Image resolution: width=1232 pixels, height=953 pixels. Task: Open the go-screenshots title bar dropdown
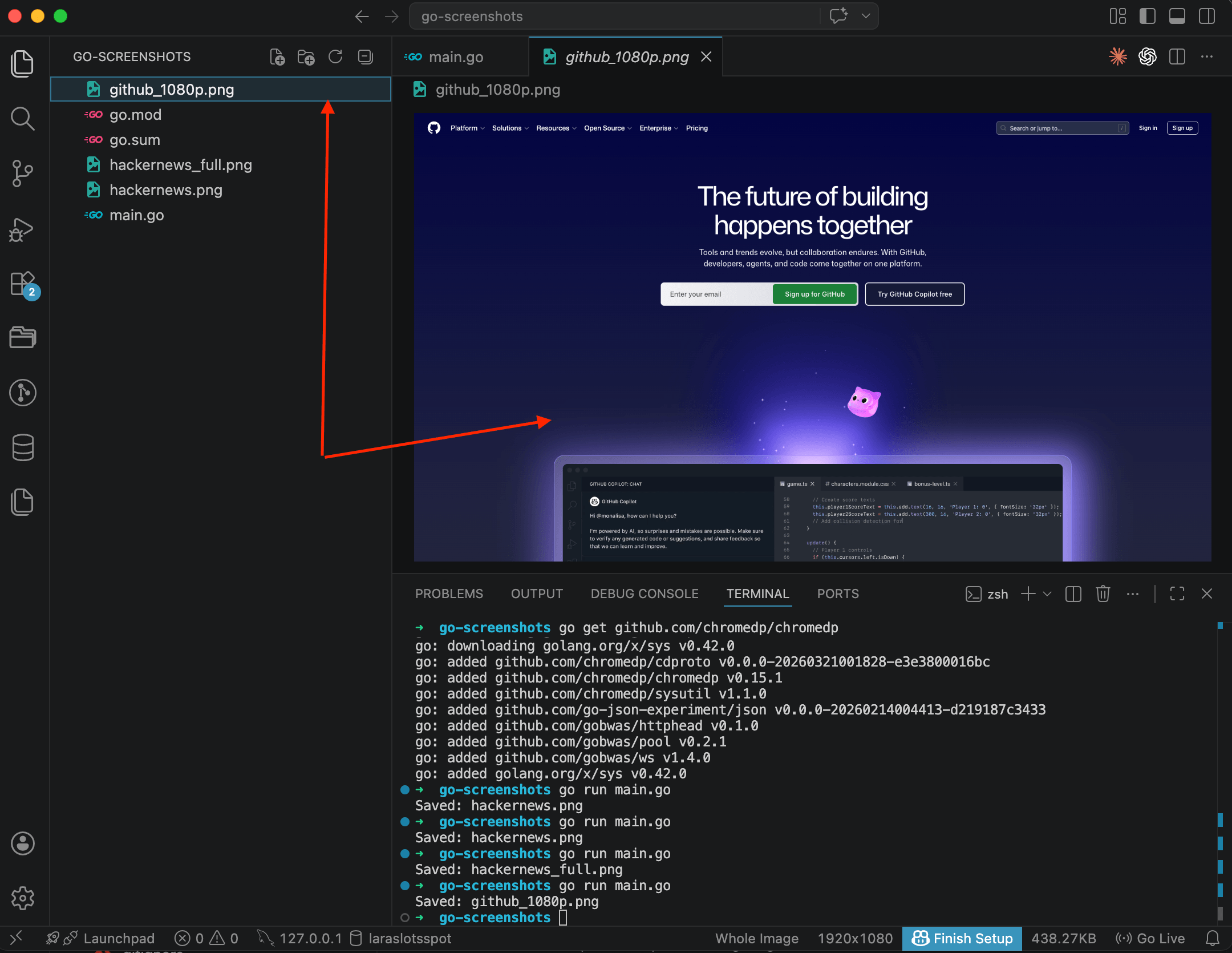pos(865,16)
